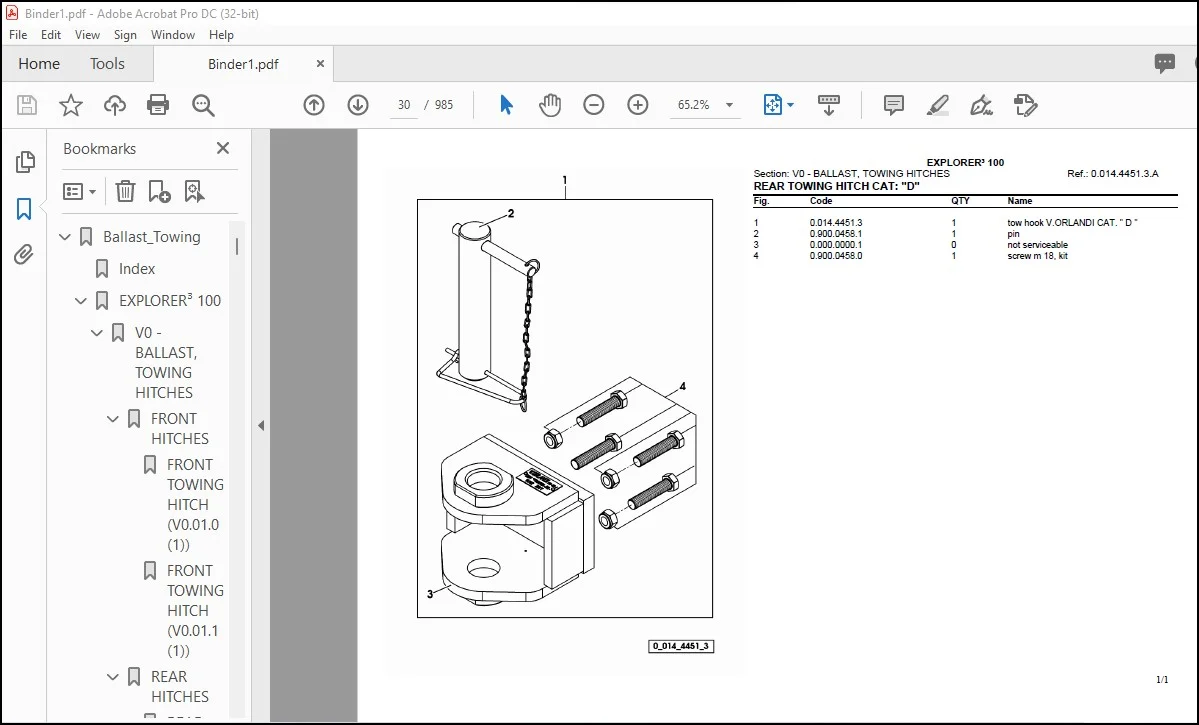Select the FRONT HITCHES bookmark label
1199x725 pixels.
click(180, 429)
